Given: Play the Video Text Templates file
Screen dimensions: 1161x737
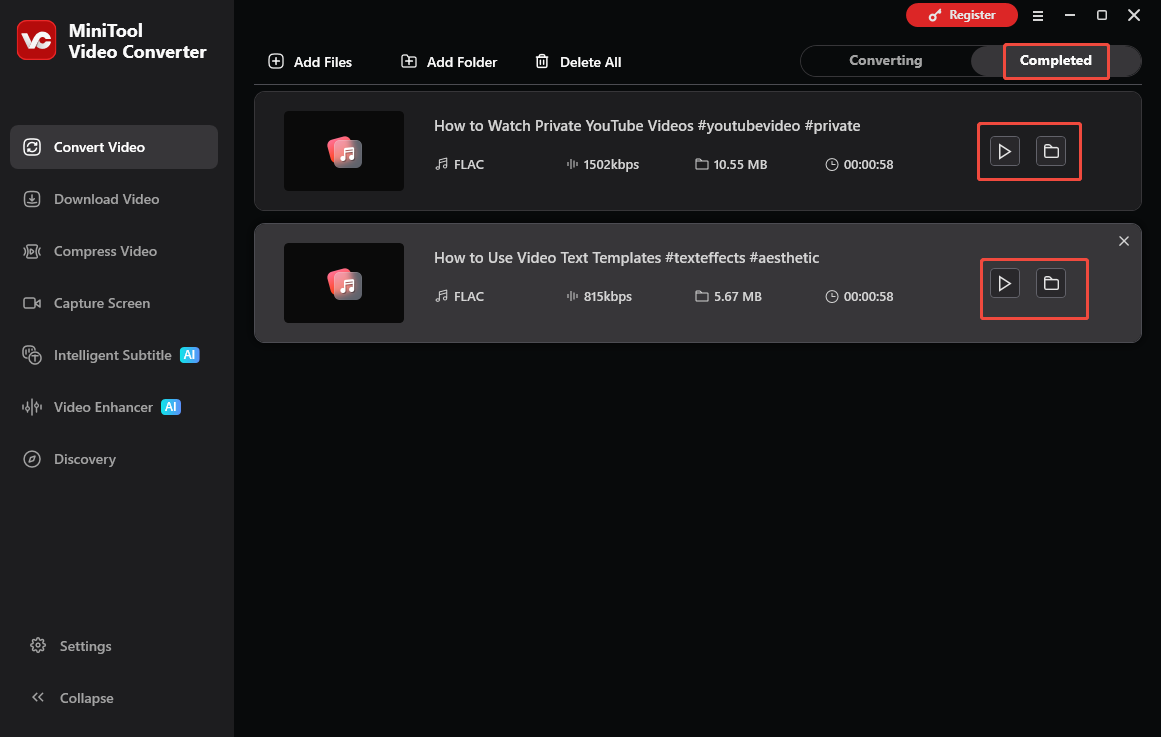Looking at the screenshot, I should (1005, 283).
